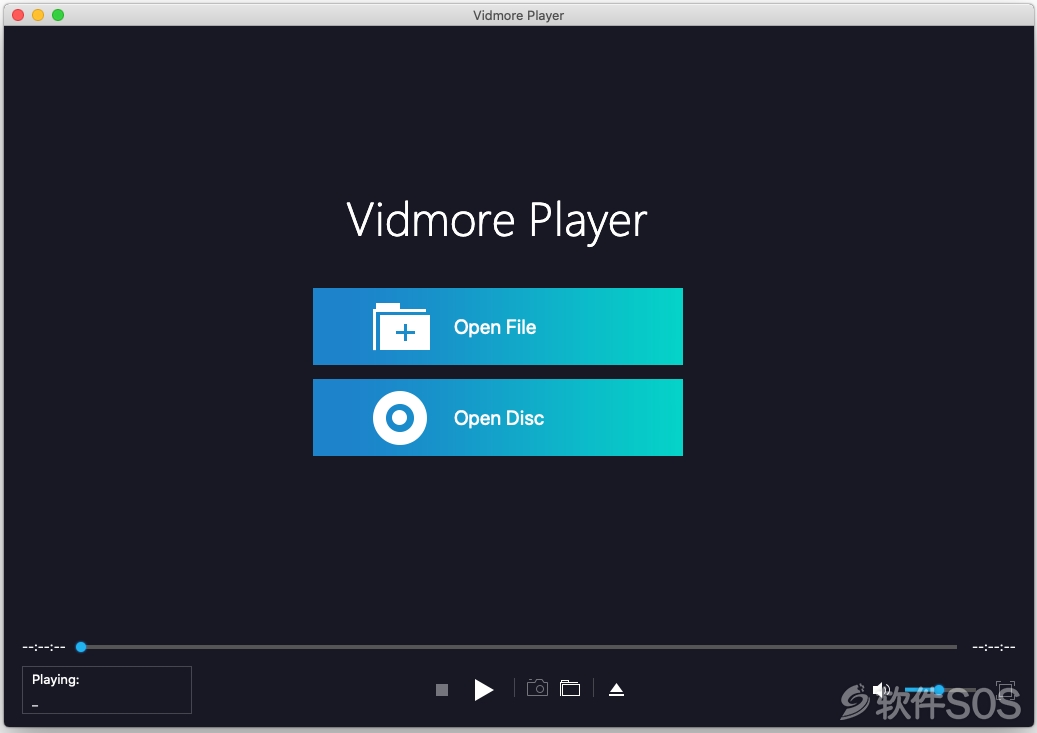This screenshot has height=733, width=1037.
Task: Mute audio with the speaker icon
Action: [x=881, y=690]
